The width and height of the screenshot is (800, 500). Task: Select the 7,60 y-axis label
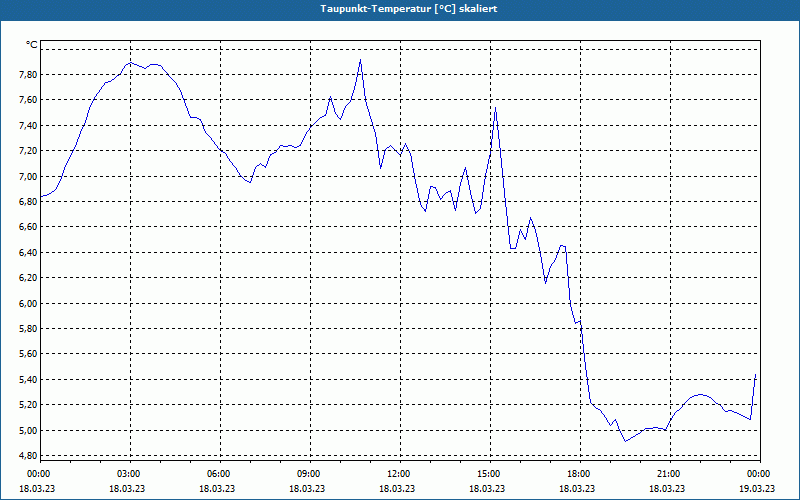coord(28,100)
